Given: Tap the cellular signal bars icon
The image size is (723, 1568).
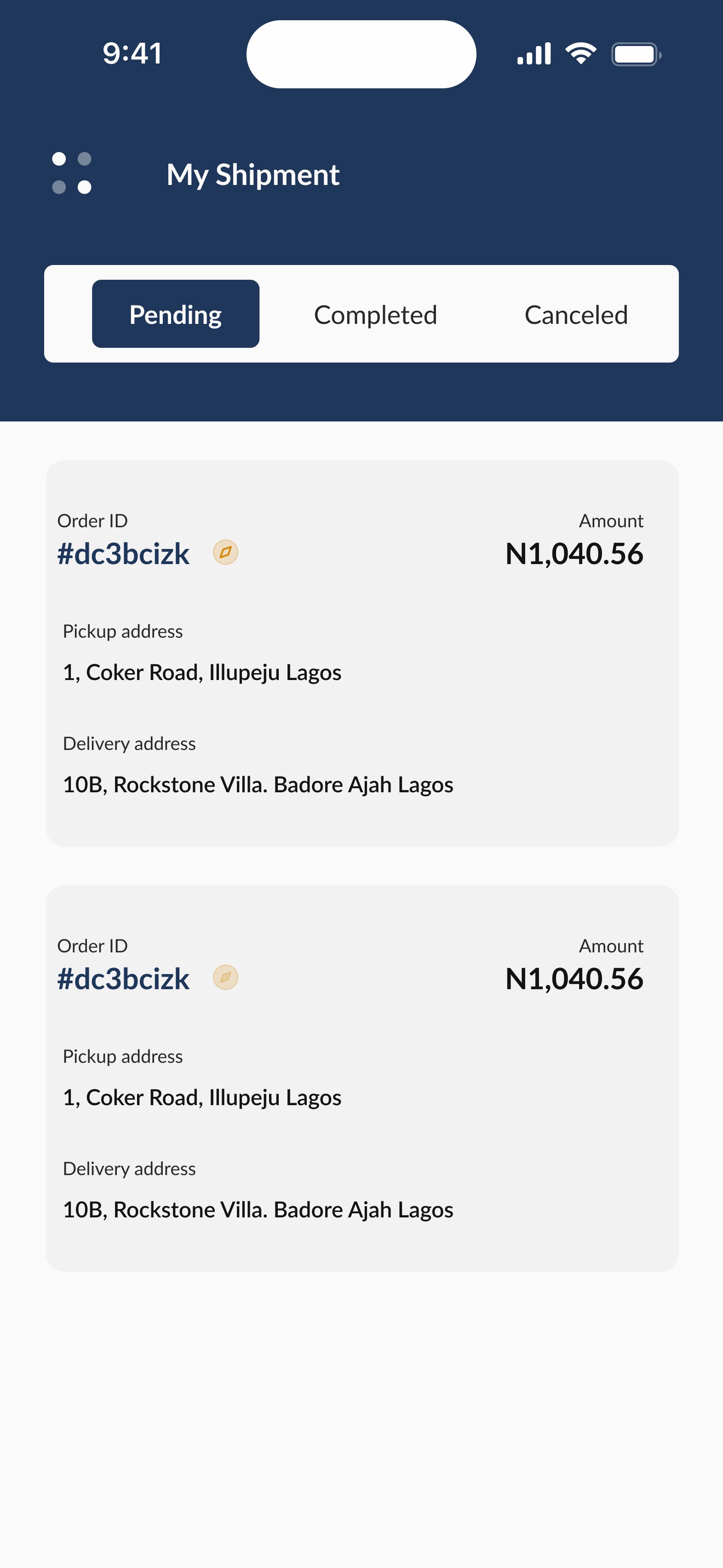Looking at the screenshot, I should click(x=534, y=53).
